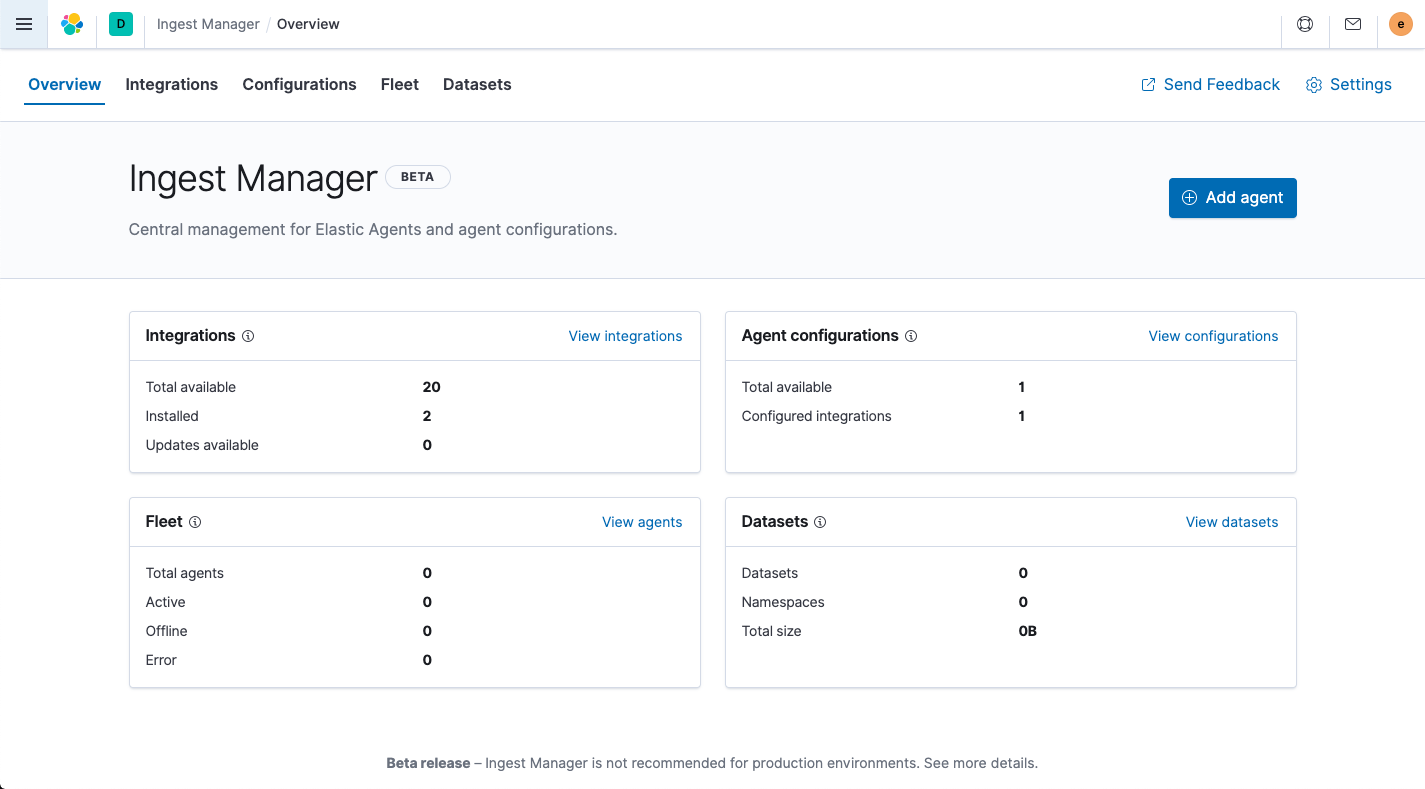Open the Send Feedback link

[x=1210, y=84]
